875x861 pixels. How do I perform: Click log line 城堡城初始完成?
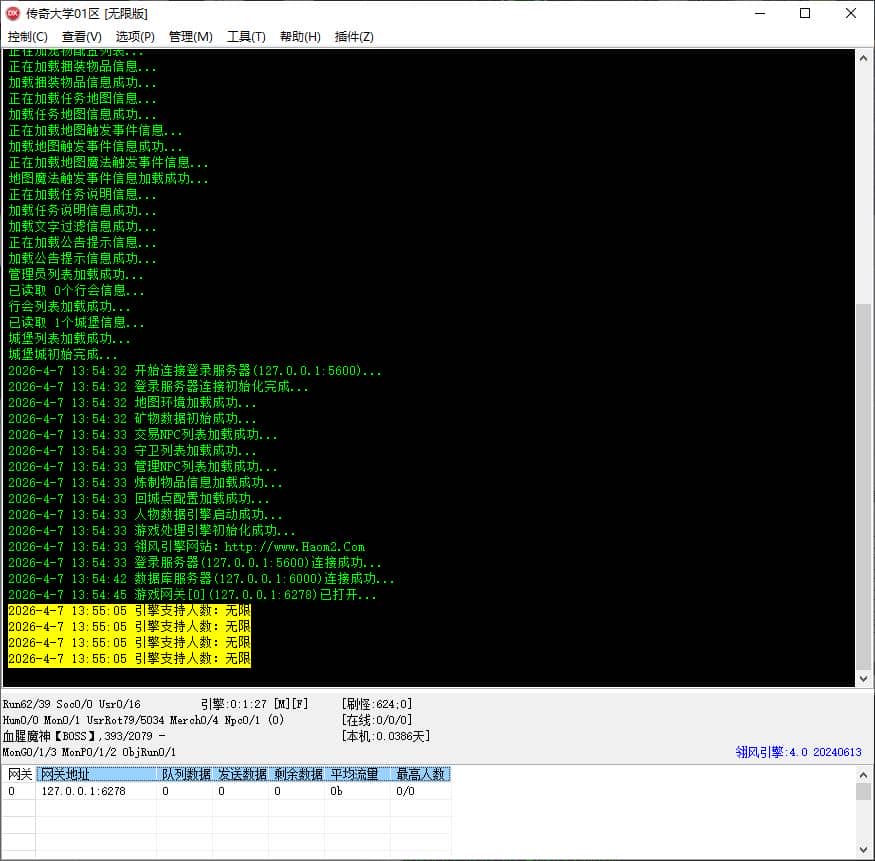62,354
